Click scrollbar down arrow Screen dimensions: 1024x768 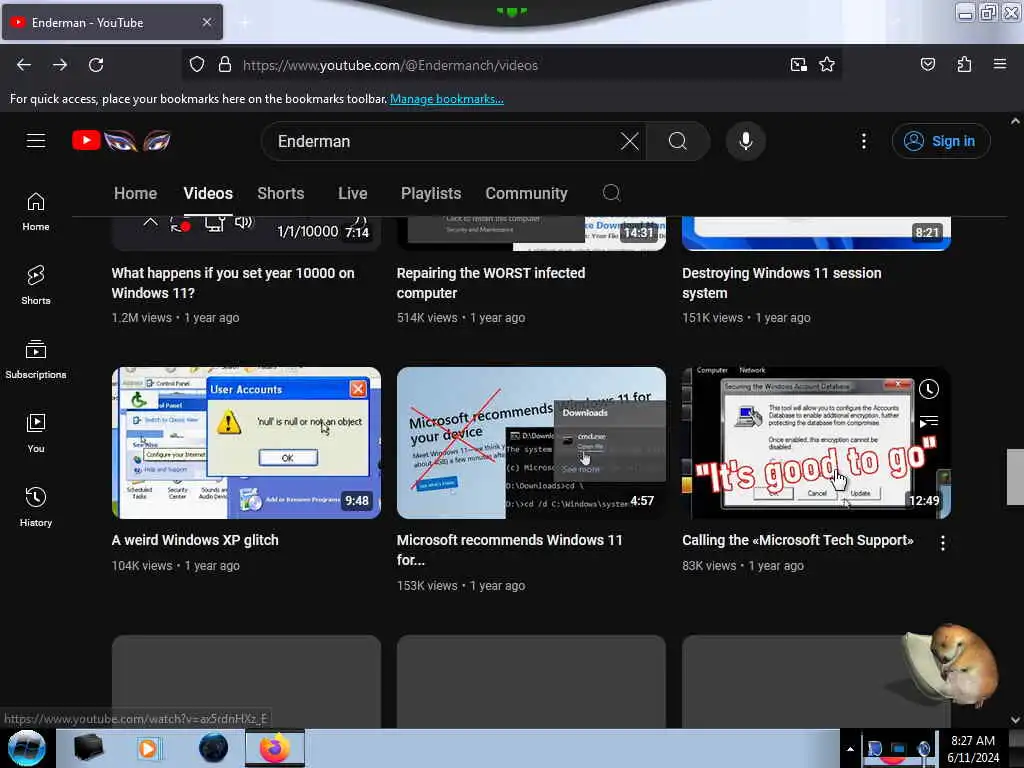click(1015, 720)
